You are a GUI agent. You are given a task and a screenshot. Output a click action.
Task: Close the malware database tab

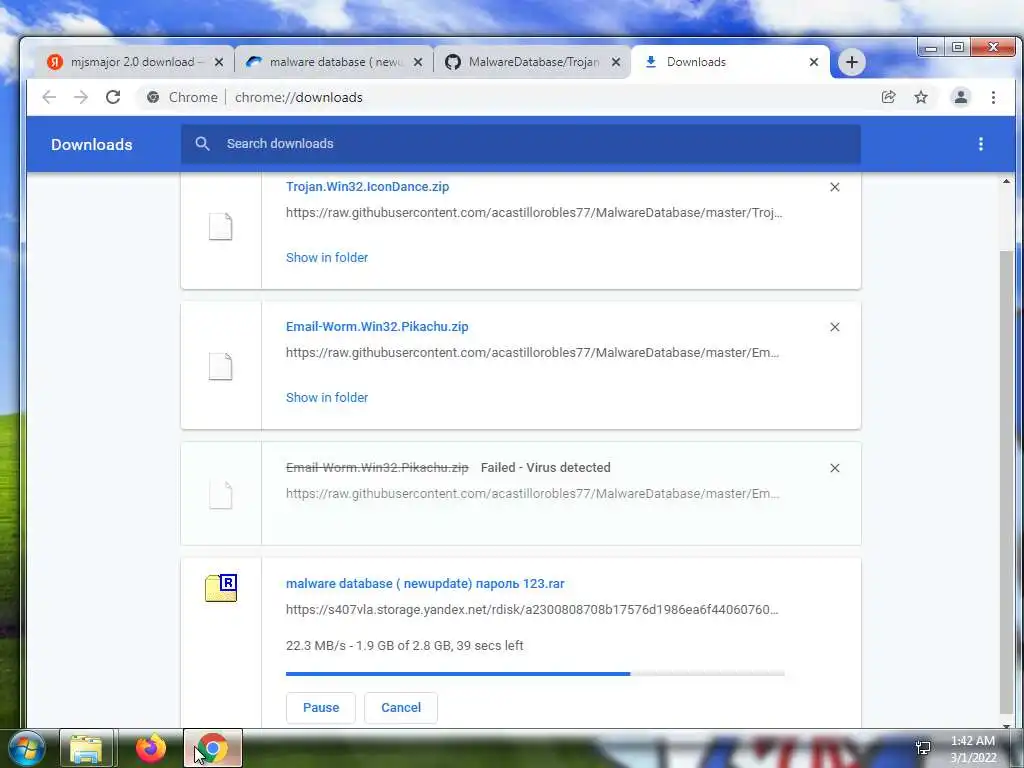[x=418, y=62]
